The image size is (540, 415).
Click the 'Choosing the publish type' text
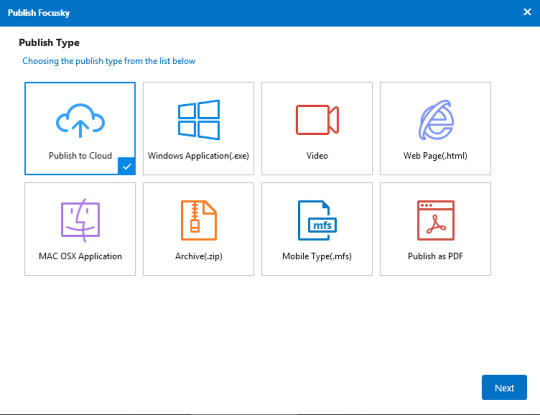click(109, 61)
